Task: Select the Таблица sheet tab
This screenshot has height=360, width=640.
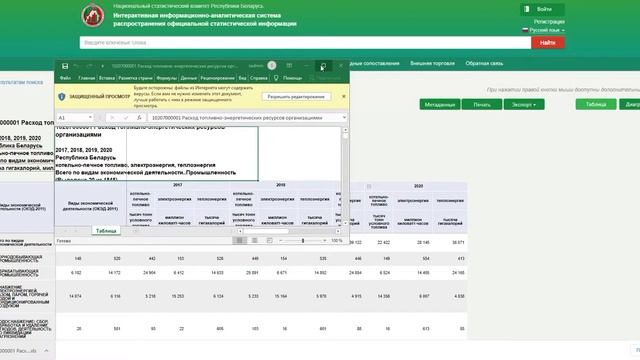Action: pos(106,231)
